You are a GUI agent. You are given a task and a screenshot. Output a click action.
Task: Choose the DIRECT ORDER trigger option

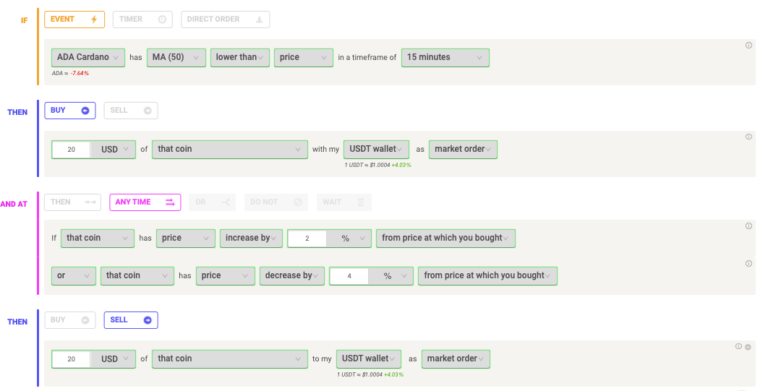(x=225, y=20)
